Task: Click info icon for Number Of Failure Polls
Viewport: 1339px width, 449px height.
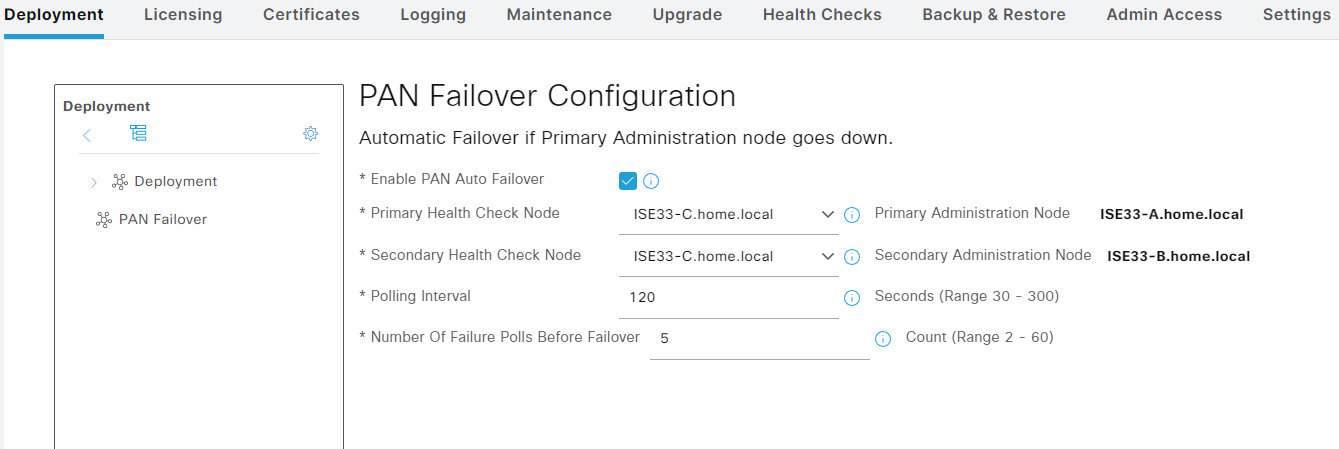Action: 883,339
